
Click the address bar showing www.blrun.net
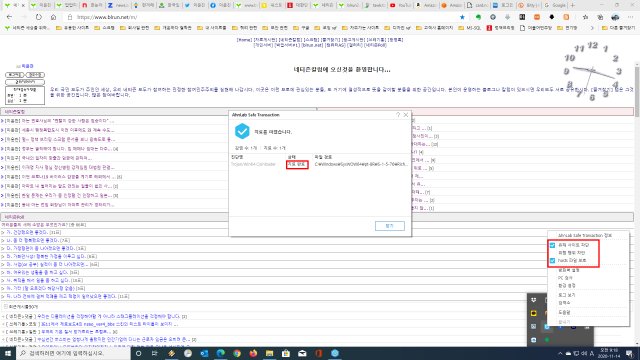(x=261, y=17)
